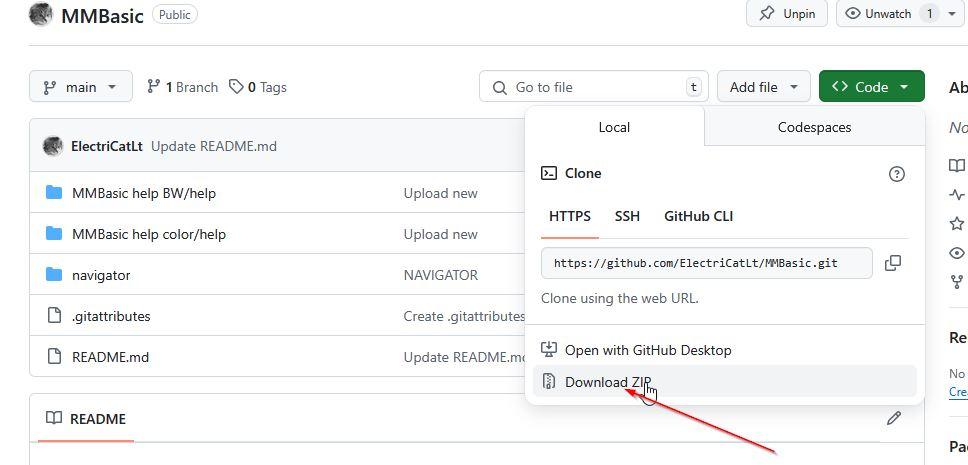
Task: Choose Open with GitHub Desktop
Action: tap(647, 350)
